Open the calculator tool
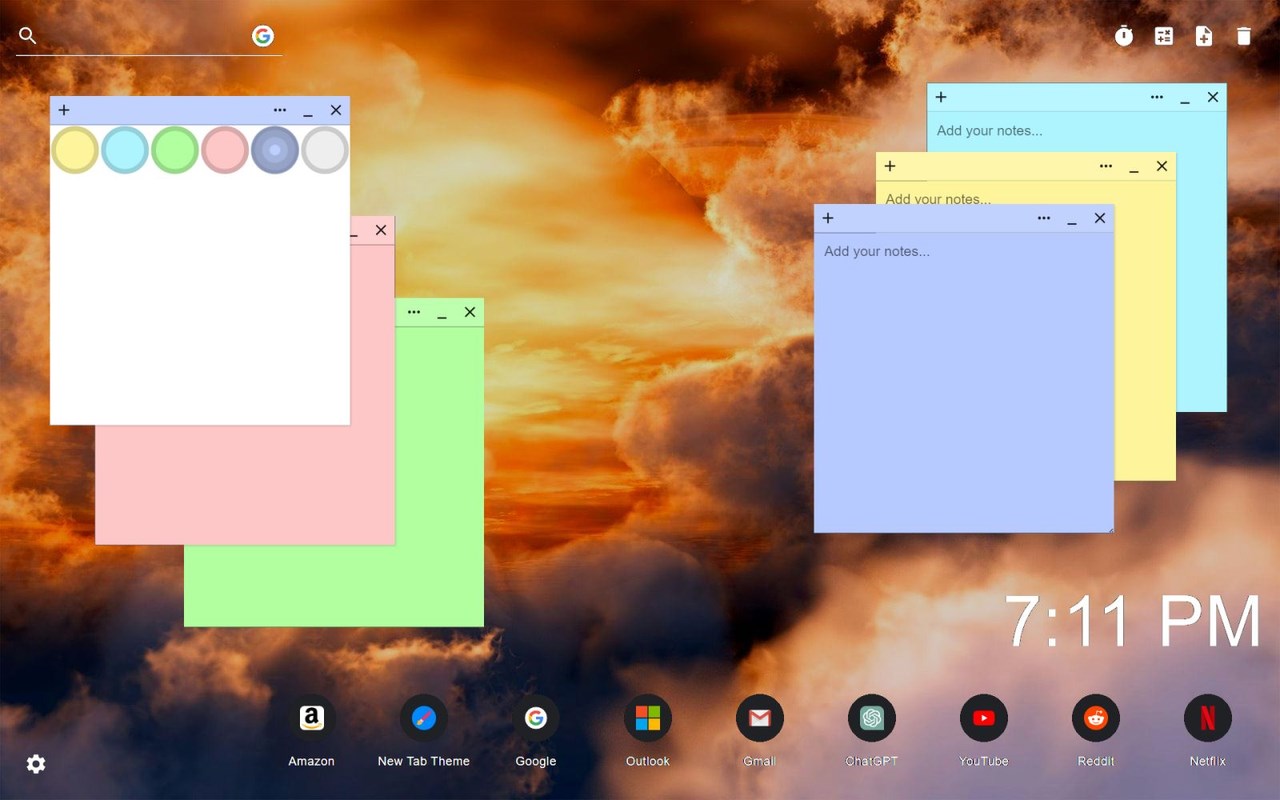The height and width of the screenshot is (800, 1280). point(1164,36)
